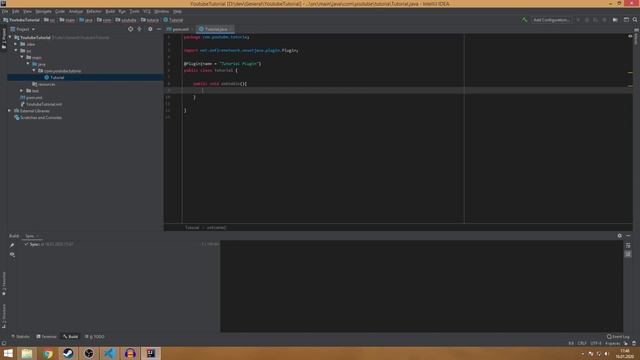Viewport: 640px width, 360px height.
Task: Click the Build project hammer icon
Action: coord(524,20)
